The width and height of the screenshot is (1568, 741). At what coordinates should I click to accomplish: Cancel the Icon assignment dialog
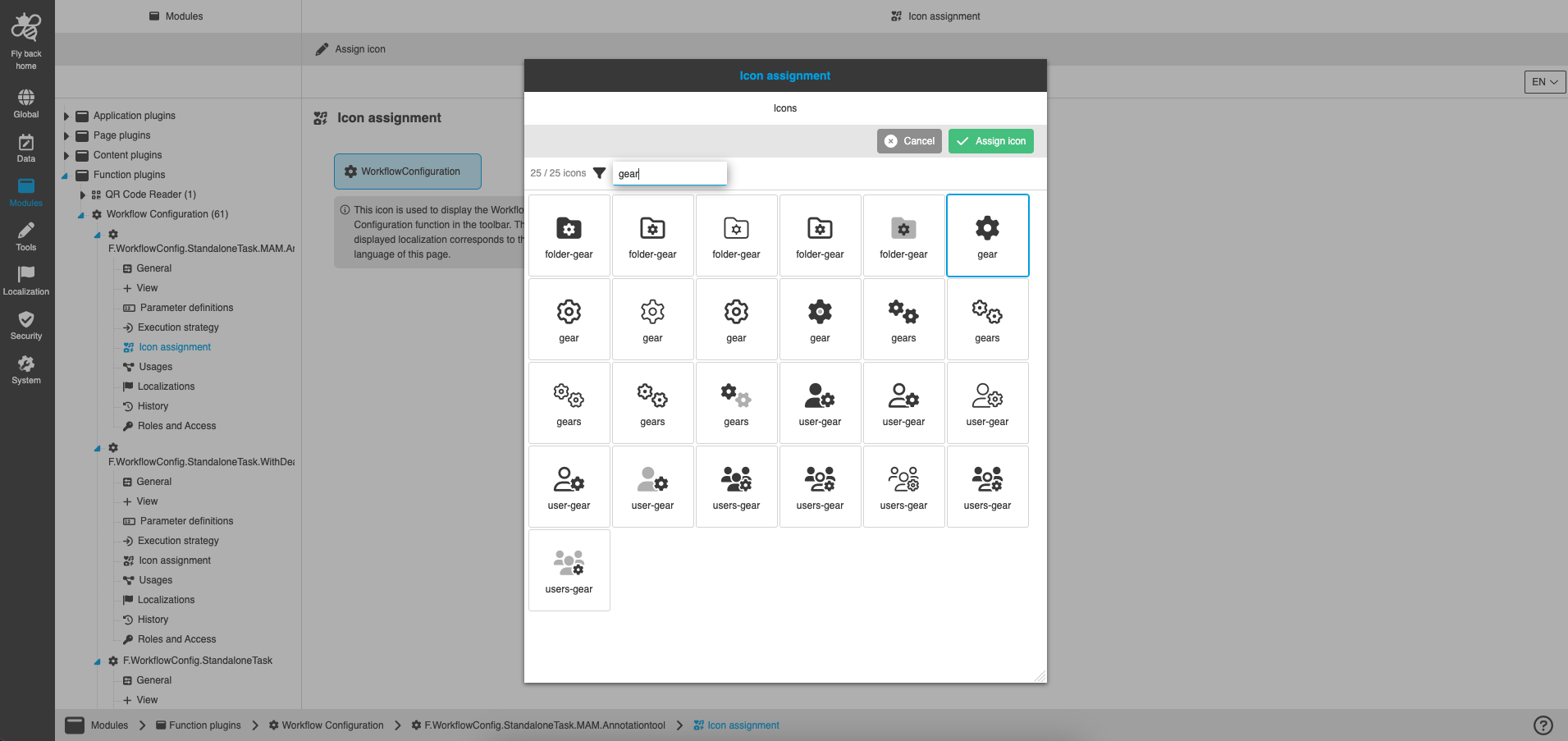tap(909, 140)
